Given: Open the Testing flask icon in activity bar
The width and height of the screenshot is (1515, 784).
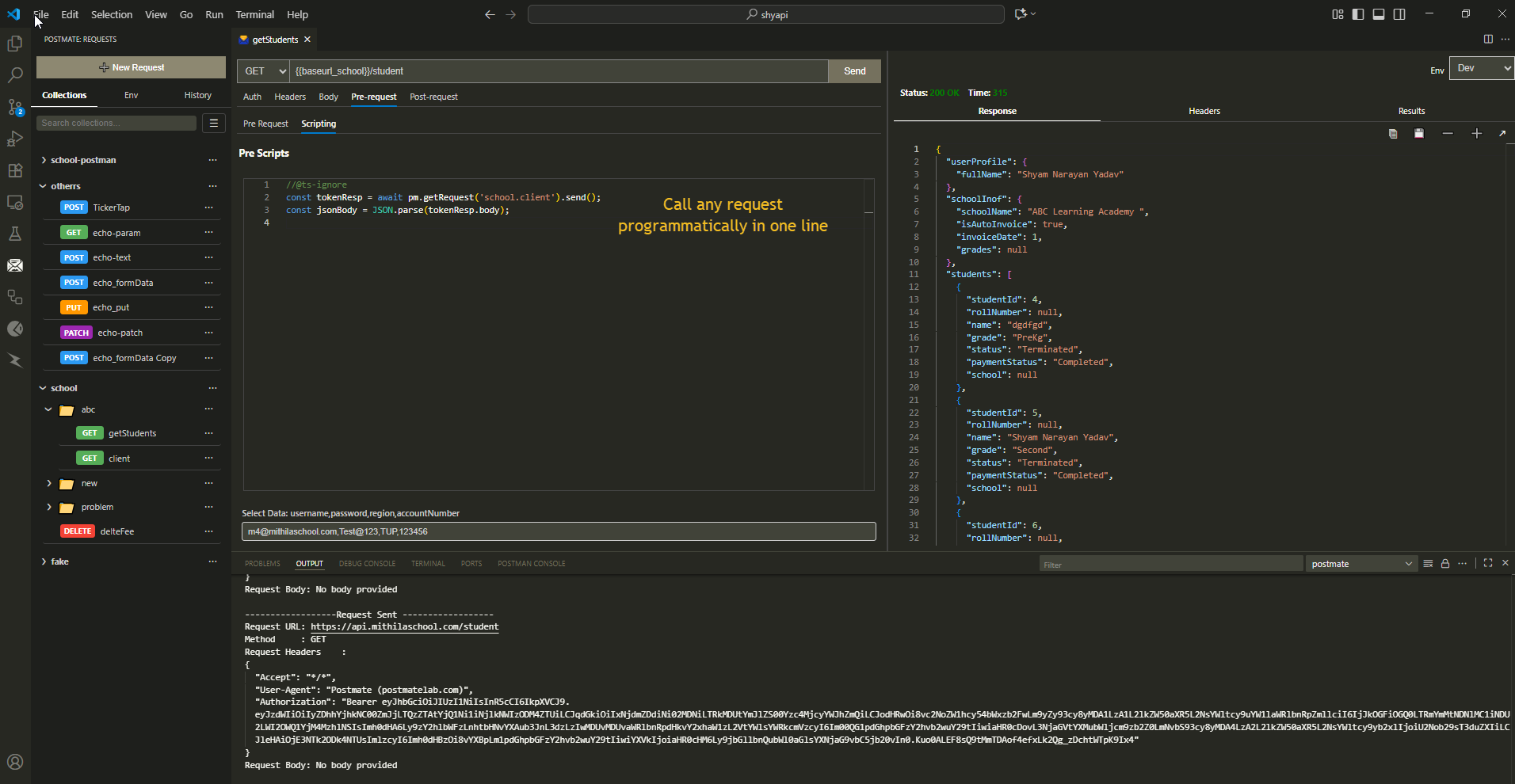Looking at the screenshot, I should (15, 234).
